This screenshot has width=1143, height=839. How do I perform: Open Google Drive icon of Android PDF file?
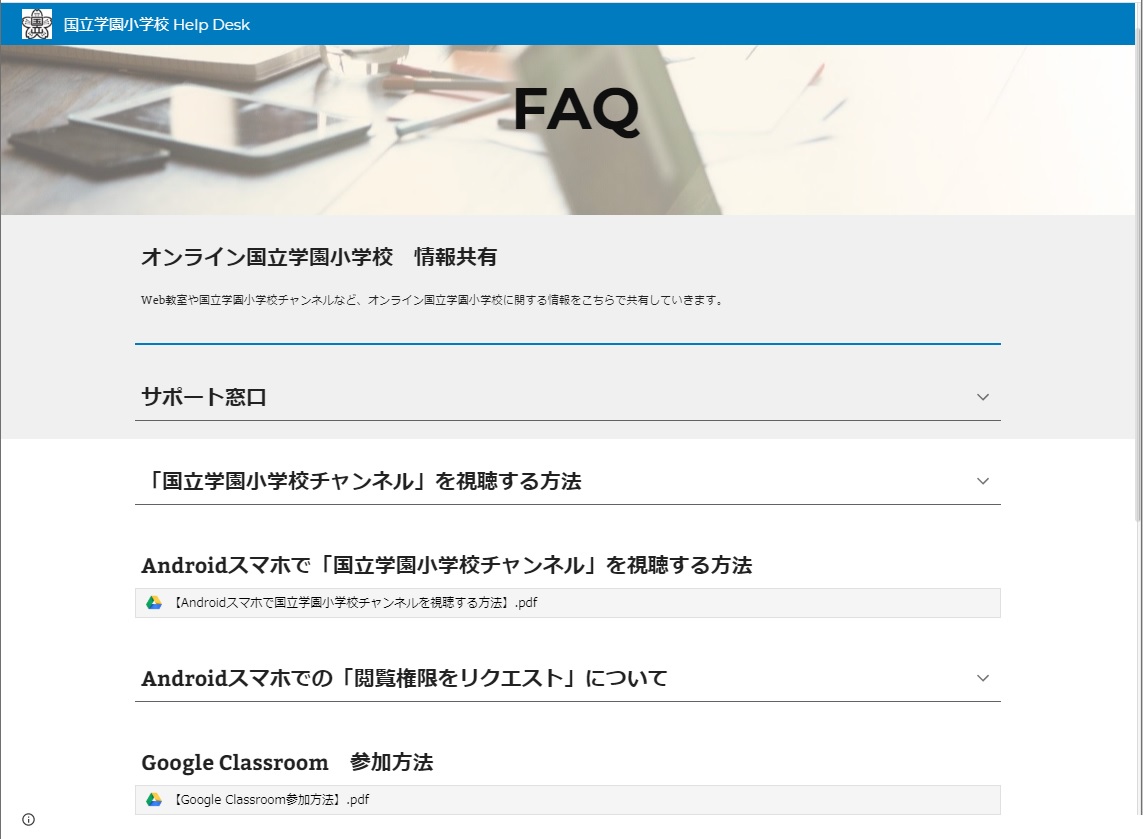click(154, 603)
